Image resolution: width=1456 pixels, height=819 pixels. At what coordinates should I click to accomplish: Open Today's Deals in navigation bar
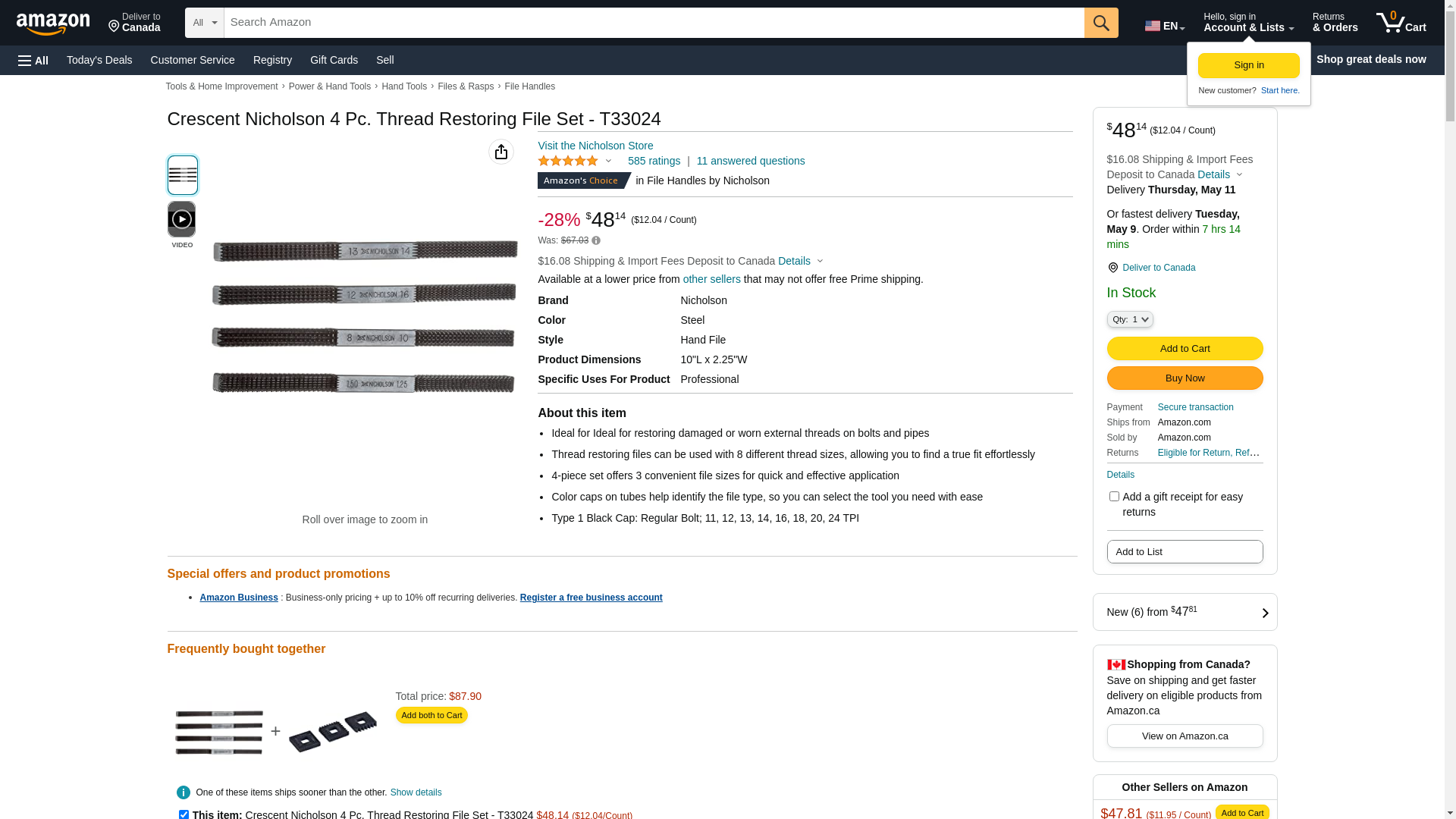coord(99,60)
